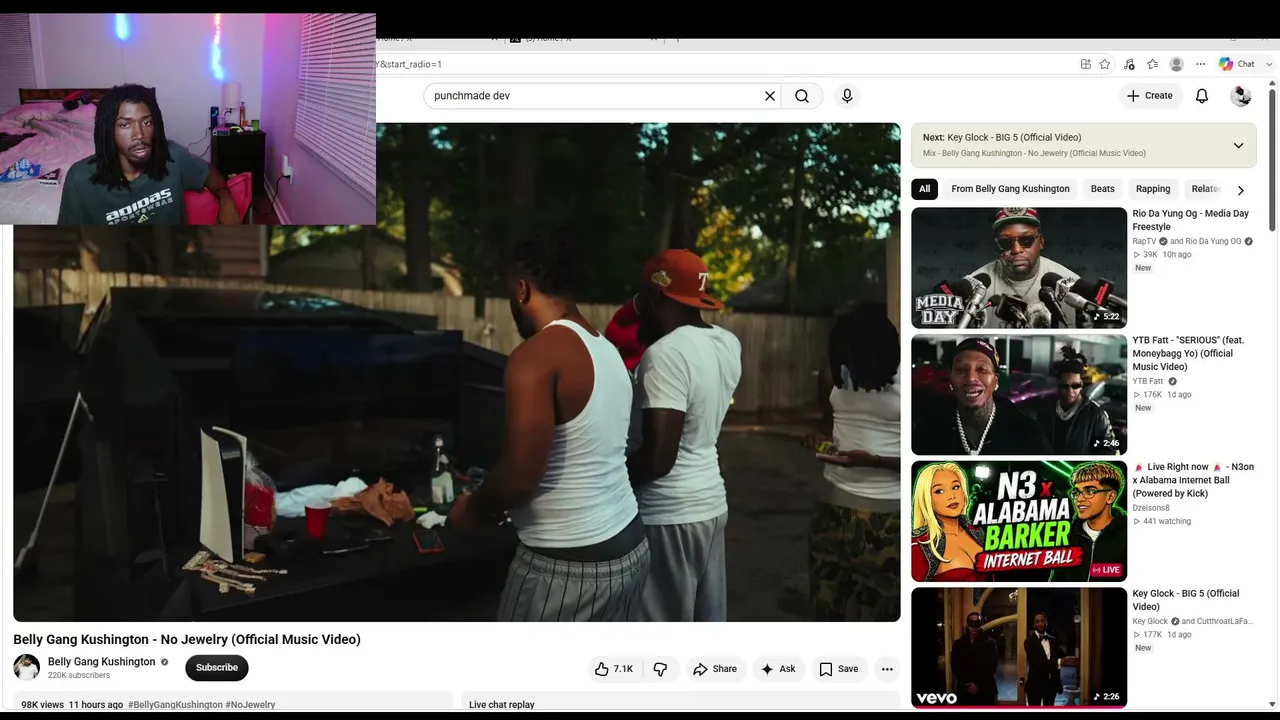Viewport: 1280px width, 720px height.
Task: Open Rio Da Yung Og Media Day thumbnail
Action: coord(1019,268)
